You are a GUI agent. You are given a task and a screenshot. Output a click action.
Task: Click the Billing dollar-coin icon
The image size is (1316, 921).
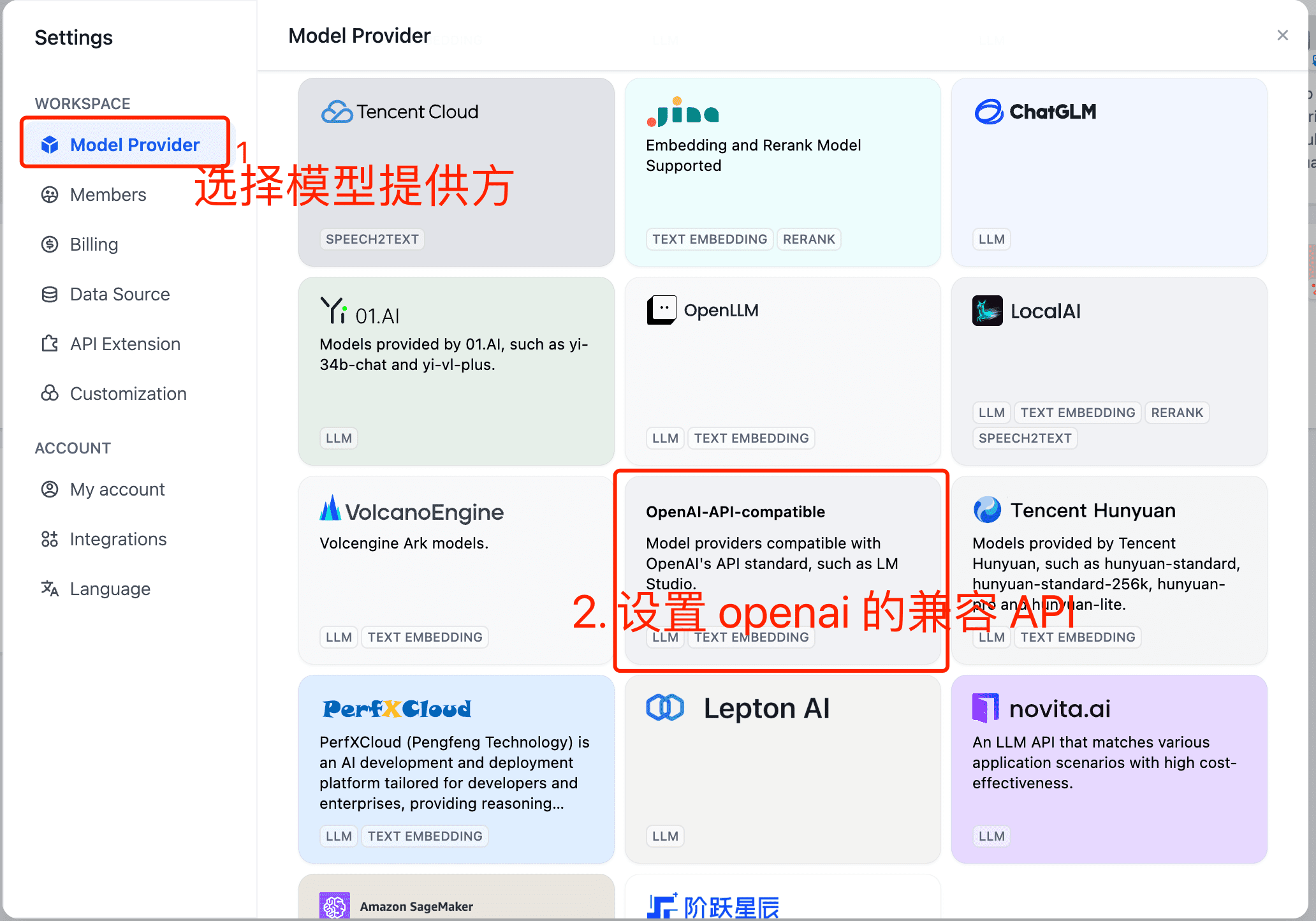(x=50, y=244)
